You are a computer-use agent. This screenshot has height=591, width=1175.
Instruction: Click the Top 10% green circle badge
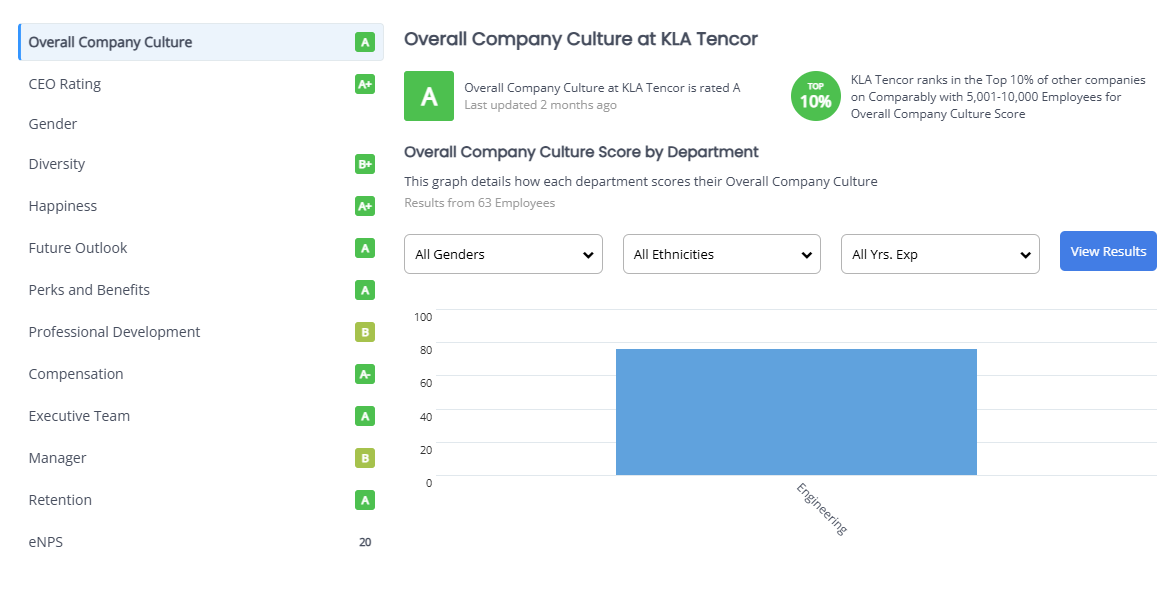(815, 96)
